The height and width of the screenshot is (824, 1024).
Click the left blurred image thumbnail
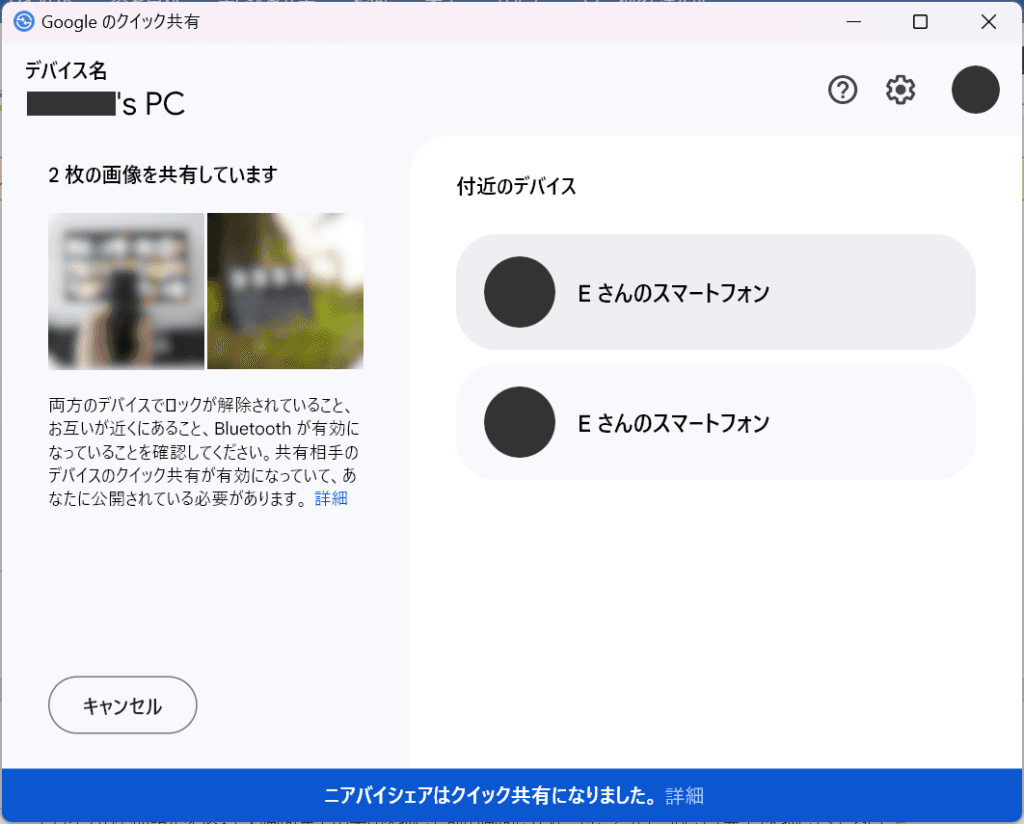coord(126,290)
